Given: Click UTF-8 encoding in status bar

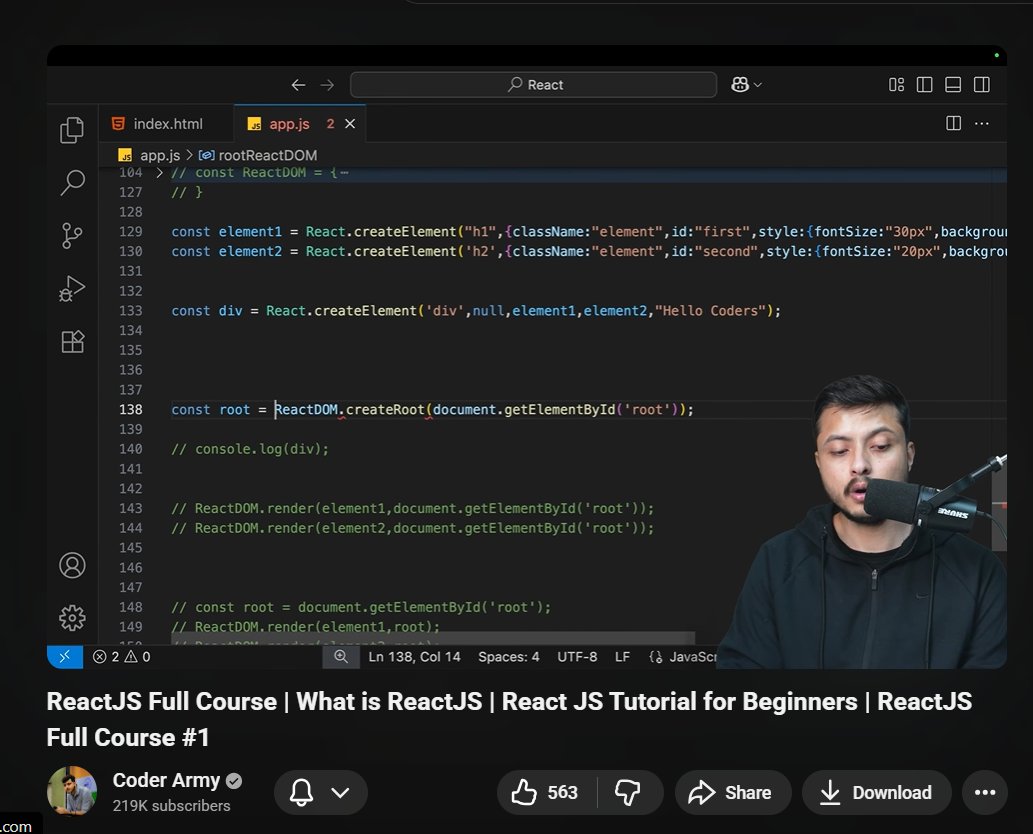Looking at the screenshot, I should (x=577, y=657).
